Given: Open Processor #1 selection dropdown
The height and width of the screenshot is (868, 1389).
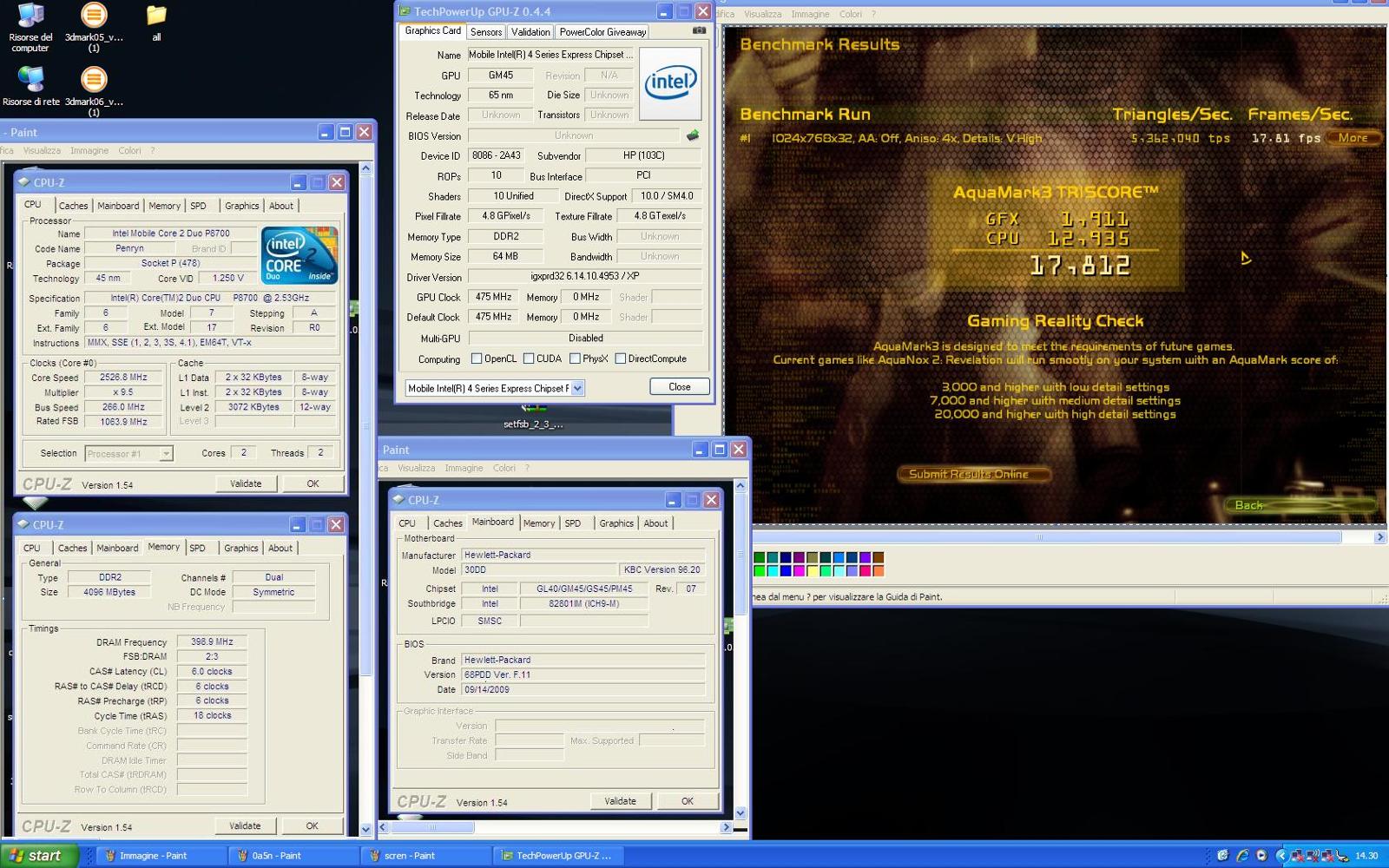Looking at the screenshot, I should pyautogui.click(x=166, y=453).
